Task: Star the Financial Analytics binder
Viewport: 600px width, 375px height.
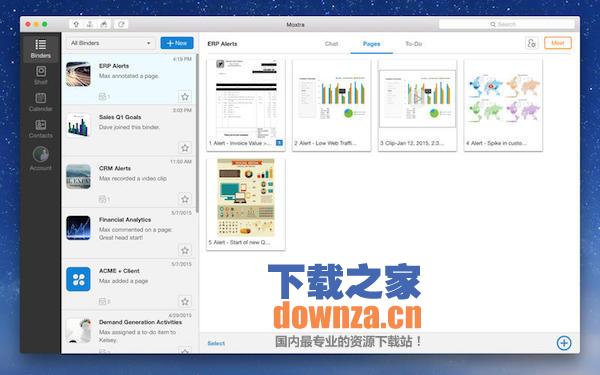Action: point(185,250)
